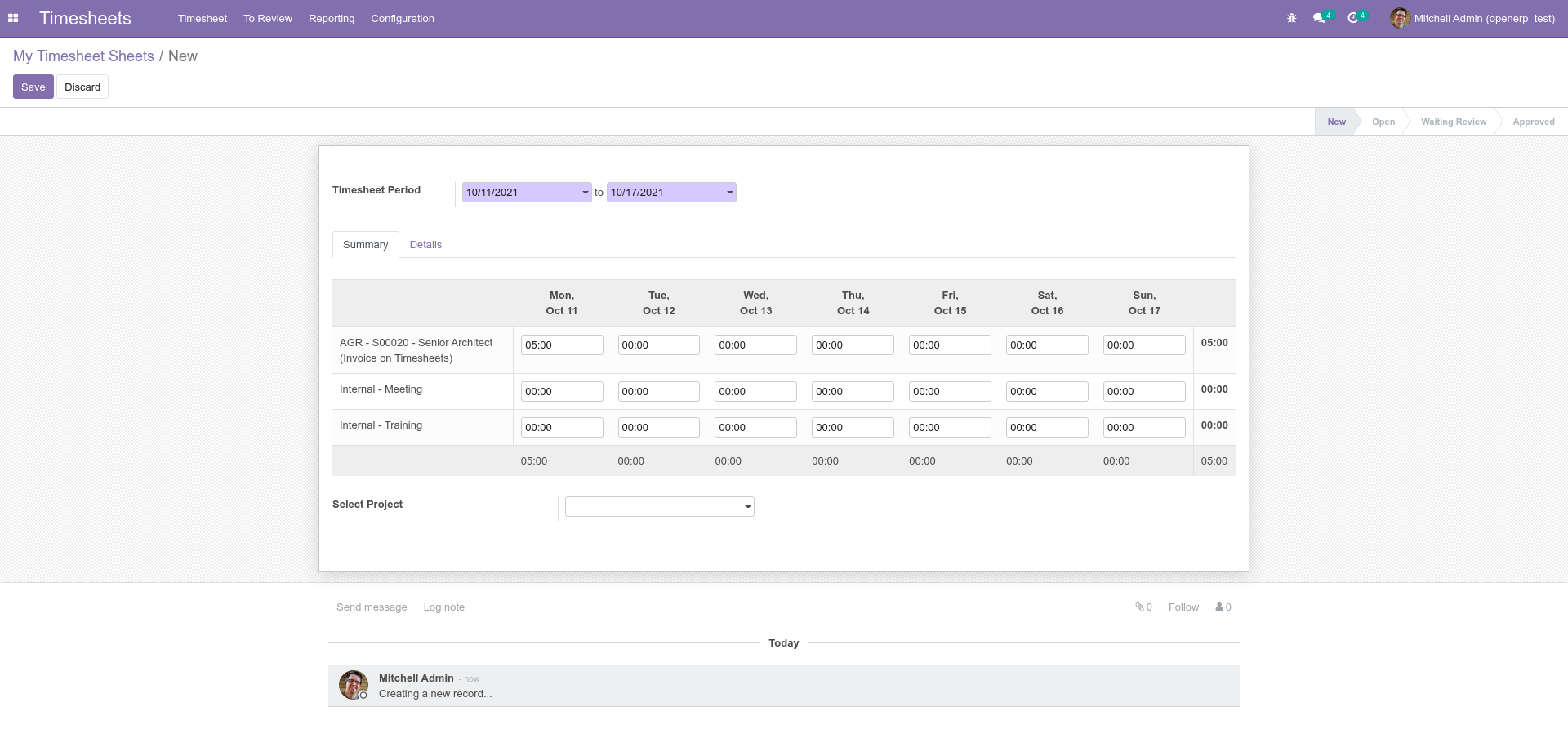The height and width of the screenshot is (738, 1568).
Task: Edit AGR Senior Architect Tue Oct 12 hours
Action: [659, 345]
